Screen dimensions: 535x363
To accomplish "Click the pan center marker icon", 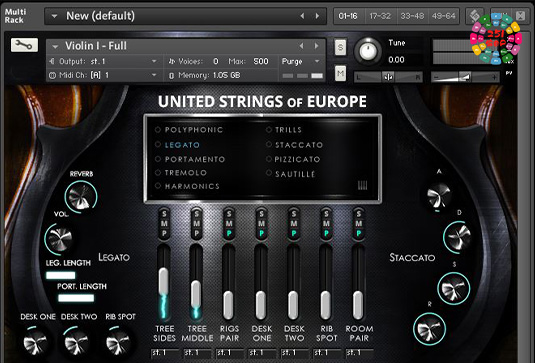I will 388,77.
